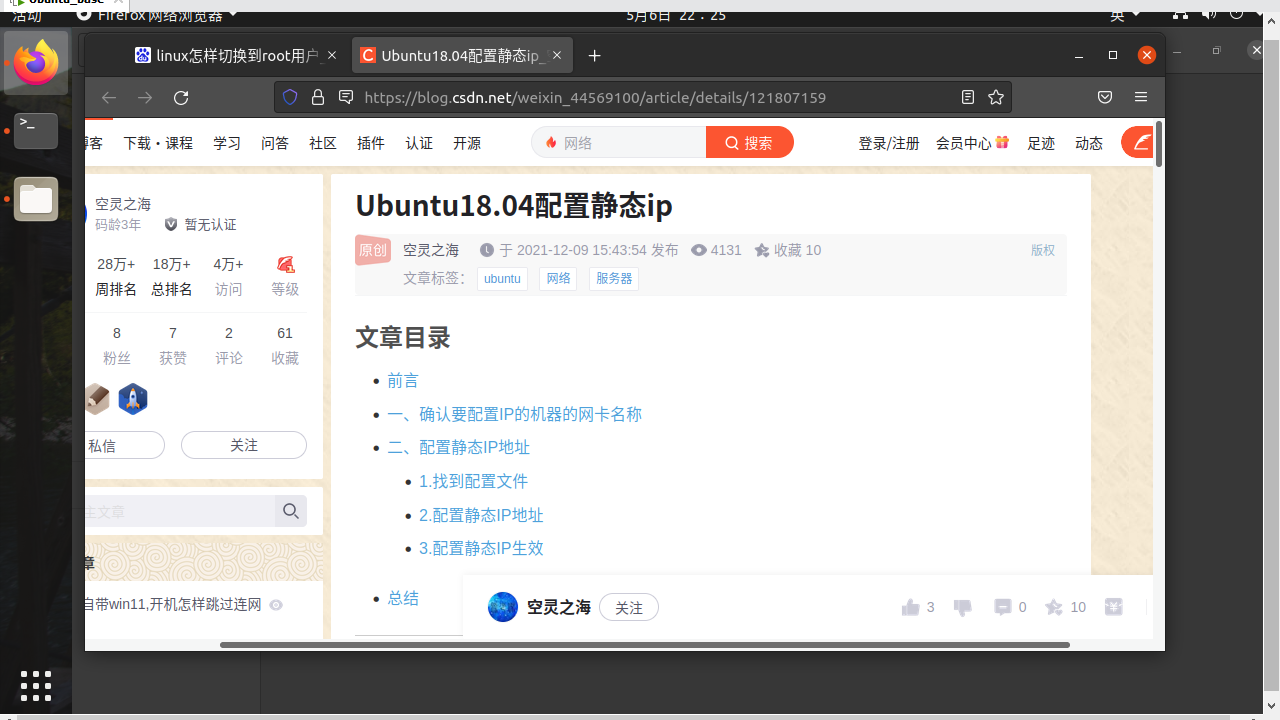
Task: Expand the 版权 copyright info
Action: 1043,250
